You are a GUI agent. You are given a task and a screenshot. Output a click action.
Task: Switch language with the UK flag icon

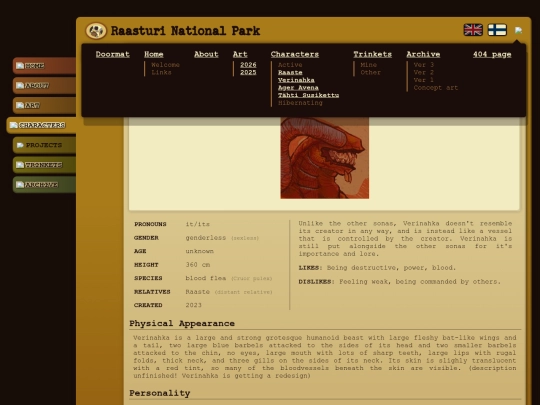click(x=473, y=30)
